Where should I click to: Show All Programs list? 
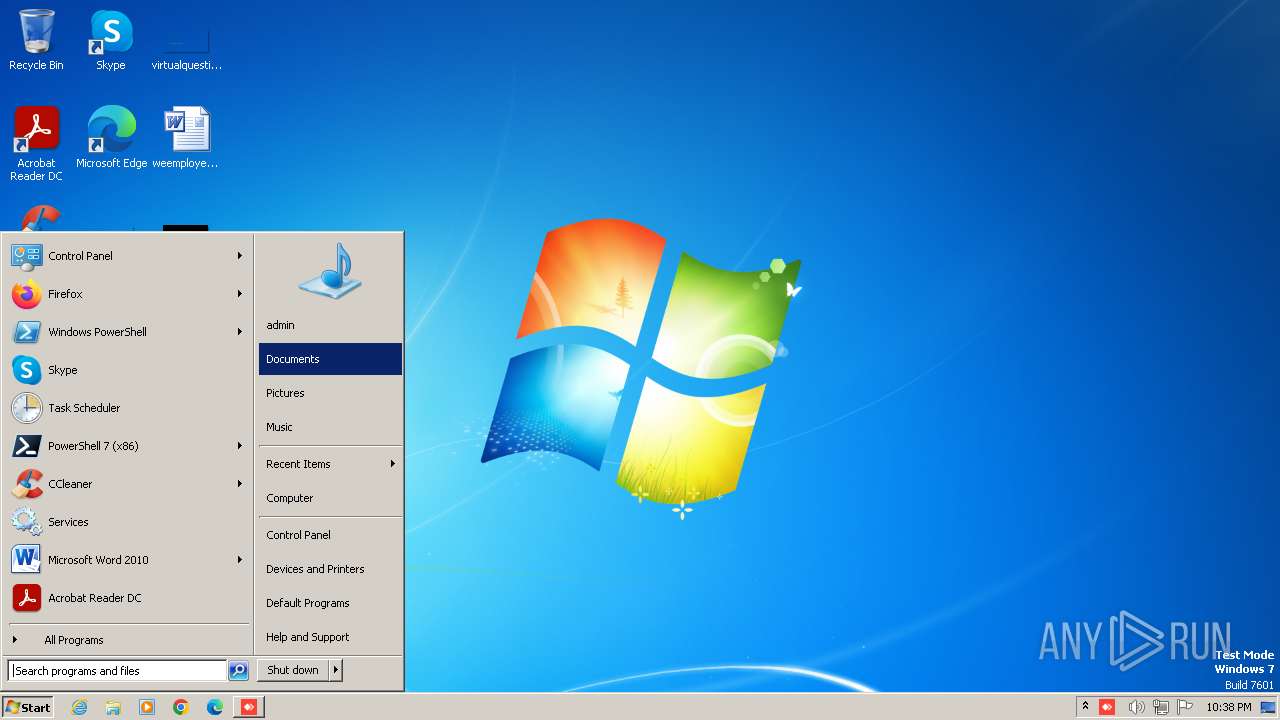click(128, 640)
